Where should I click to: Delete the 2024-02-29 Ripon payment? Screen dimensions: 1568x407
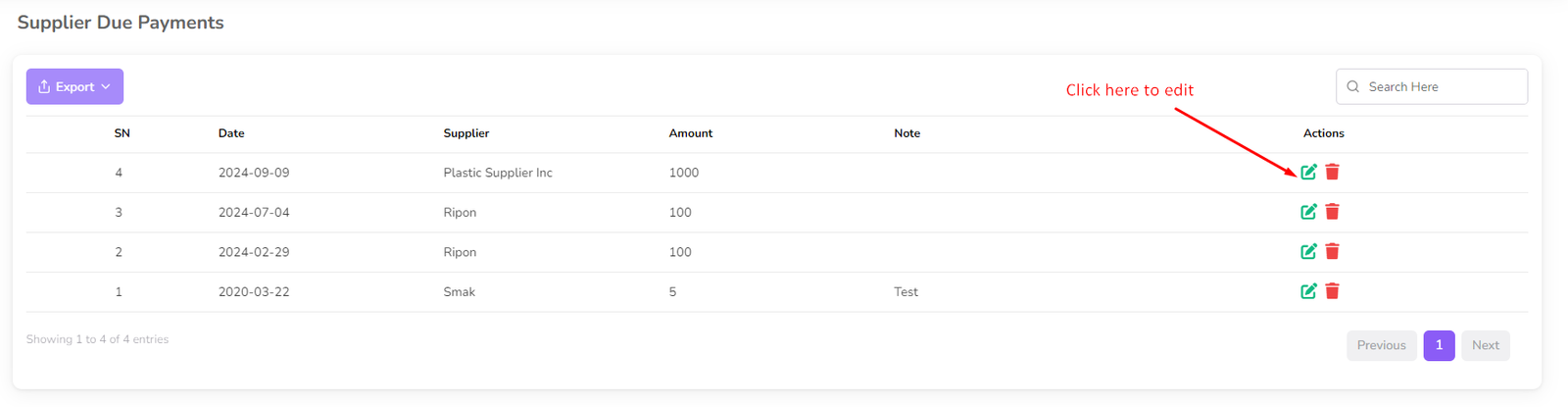pyautogui.click(x=1332, y=252)
